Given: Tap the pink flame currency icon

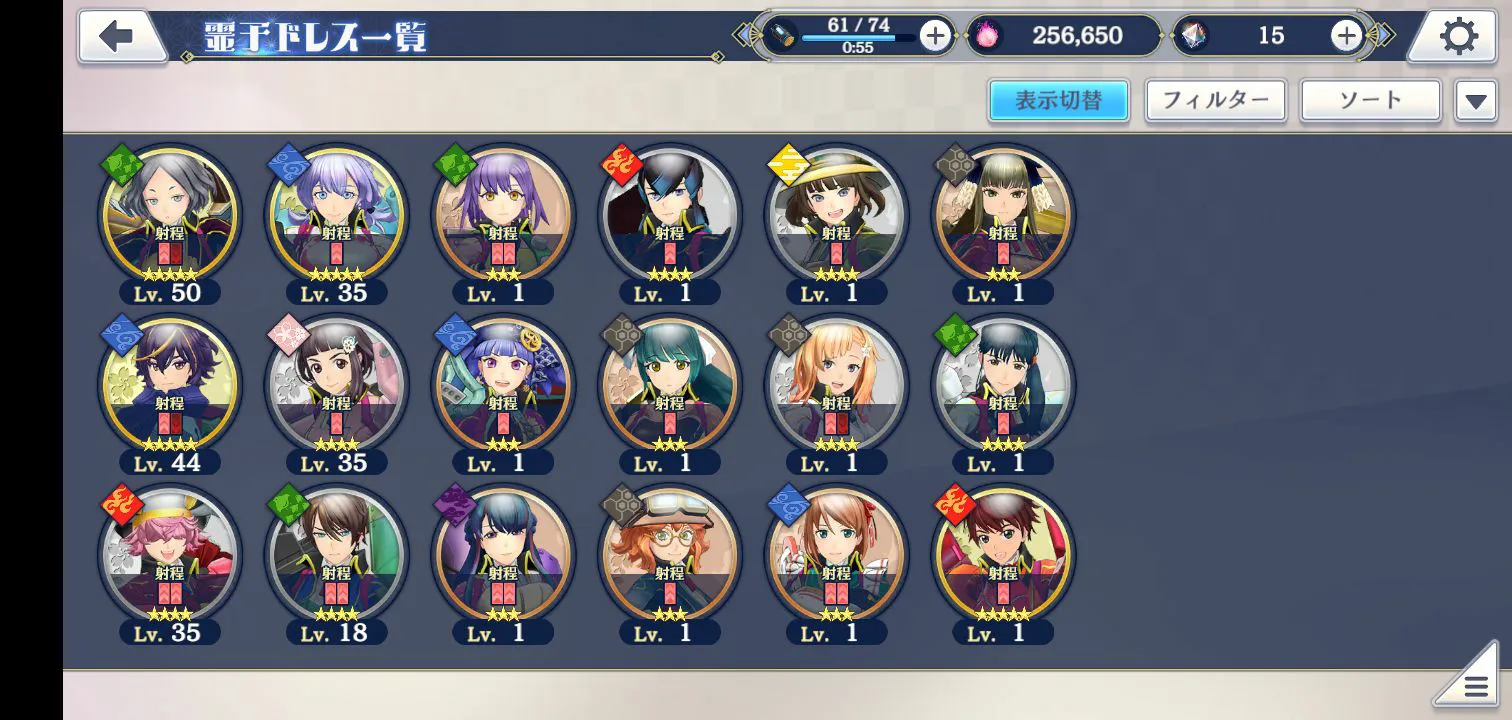Looking at the screenshot, I should click(x=985, y=36).
